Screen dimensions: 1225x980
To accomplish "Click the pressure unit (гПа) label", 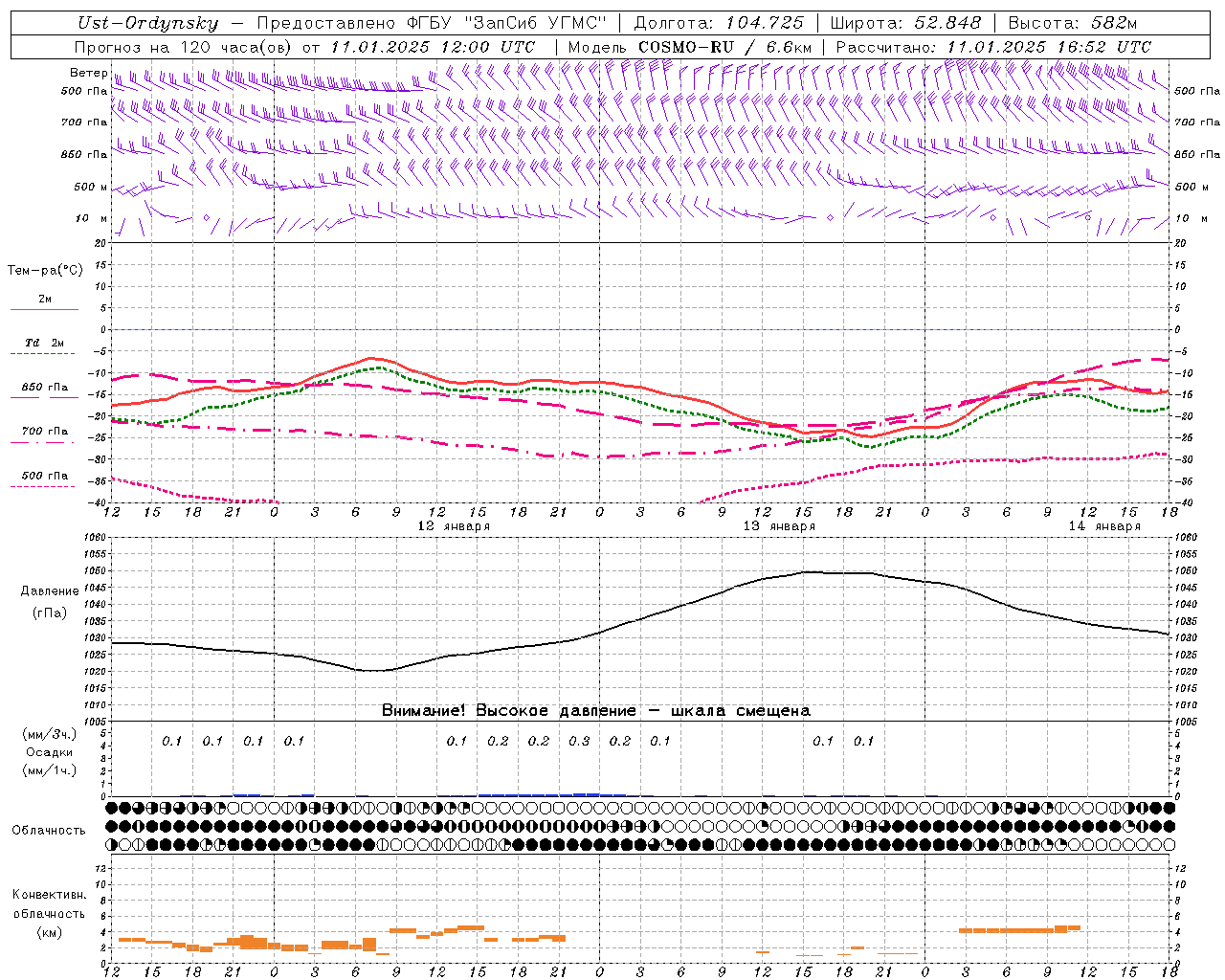I will 50,612.
